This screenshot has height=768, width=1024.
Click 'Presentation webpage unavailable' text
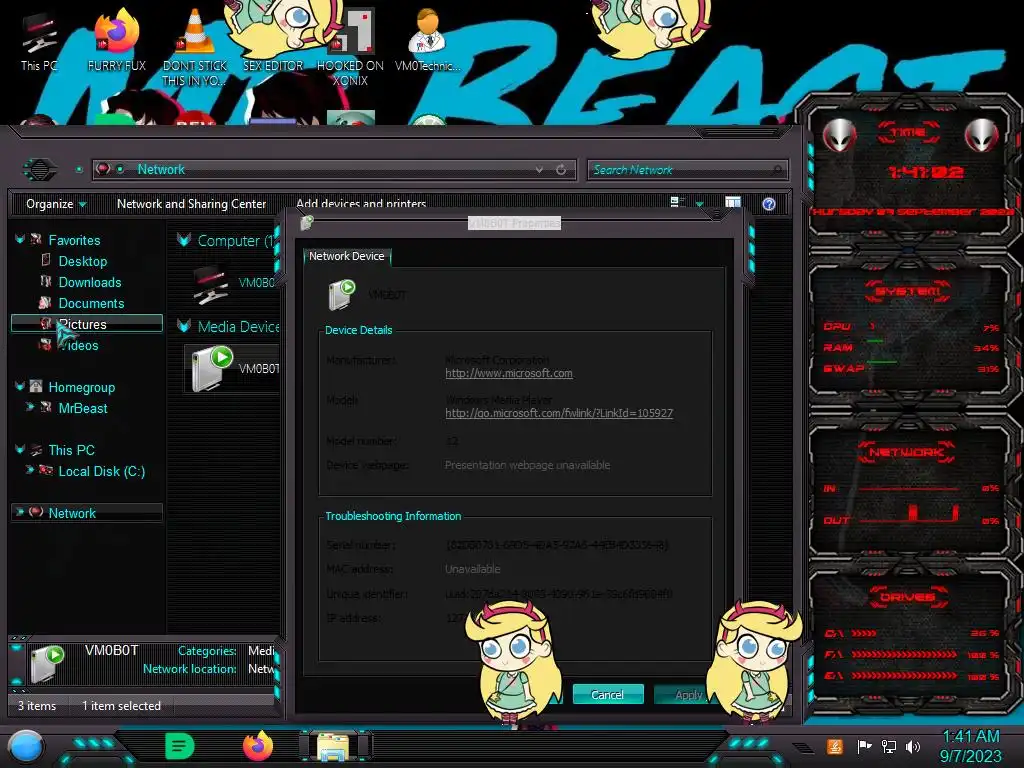click(x=528, y=465)
